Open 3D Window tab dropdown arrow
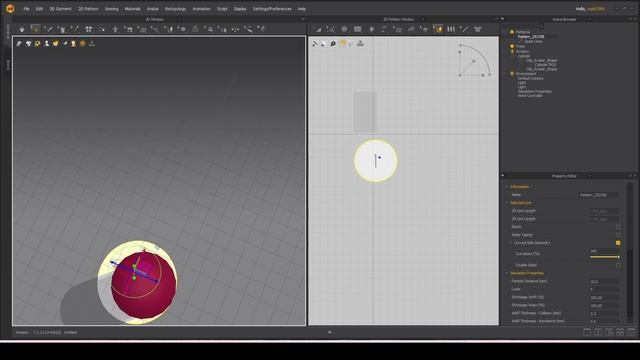640x360 pixels. 179,19
